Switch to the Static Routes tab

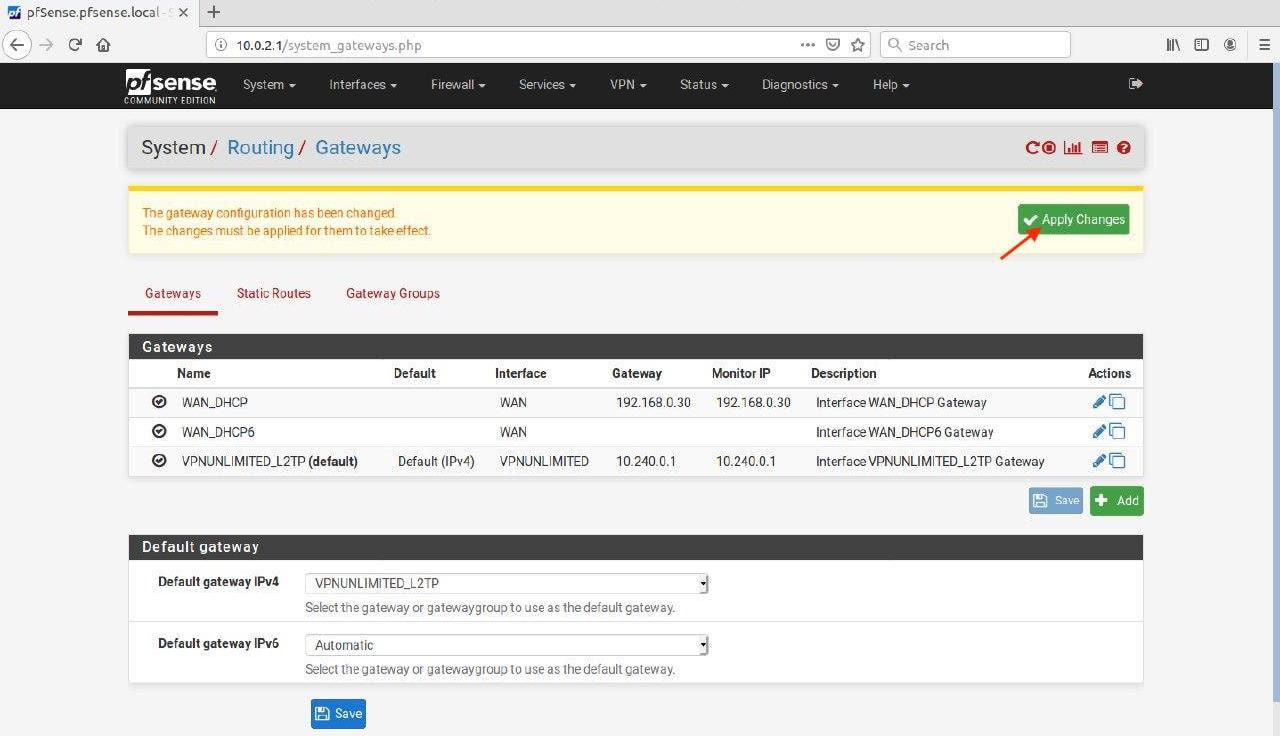(x=273, y=293)
